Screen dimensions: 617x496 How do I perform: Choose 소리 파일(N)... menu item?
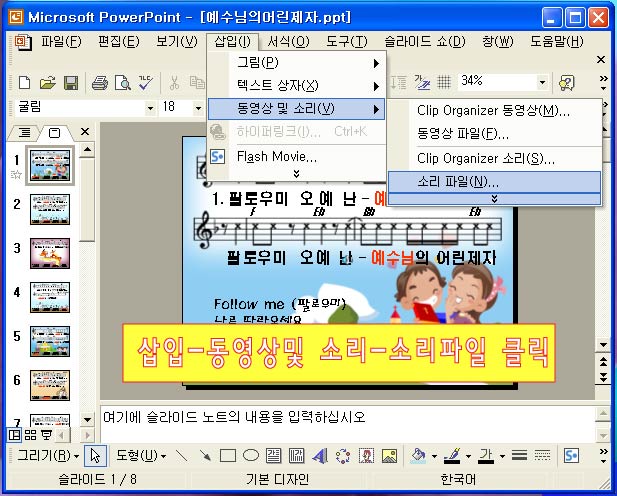coord(494,181)
